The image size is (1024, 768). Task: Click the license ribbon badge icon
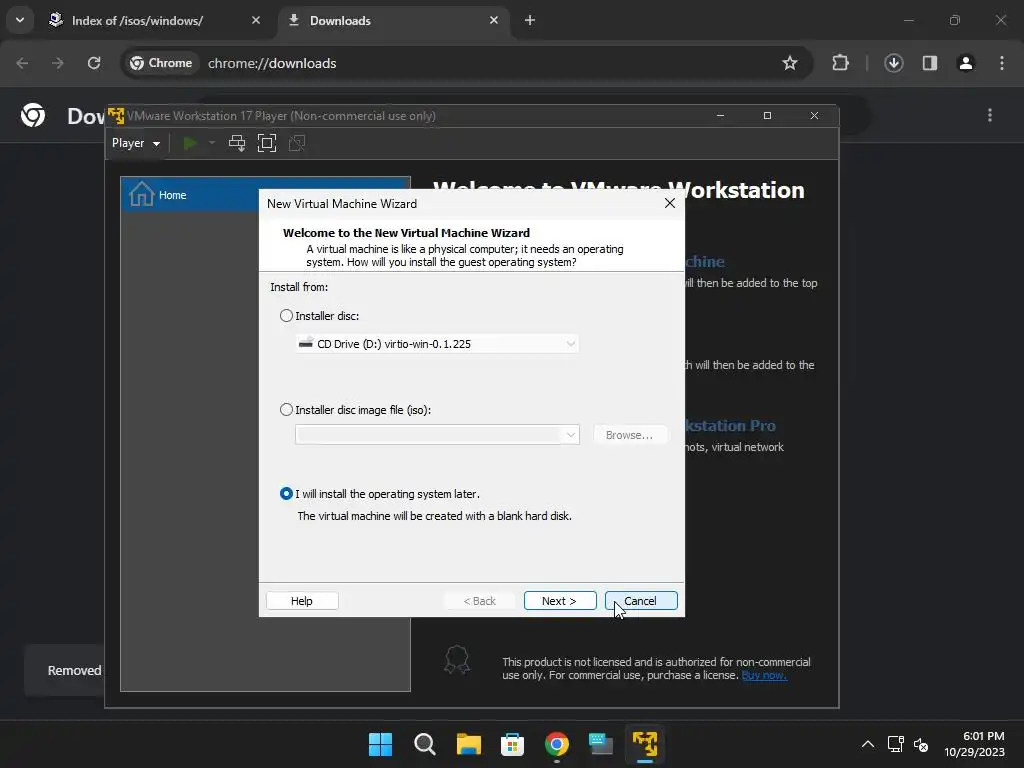pos(456,660)
